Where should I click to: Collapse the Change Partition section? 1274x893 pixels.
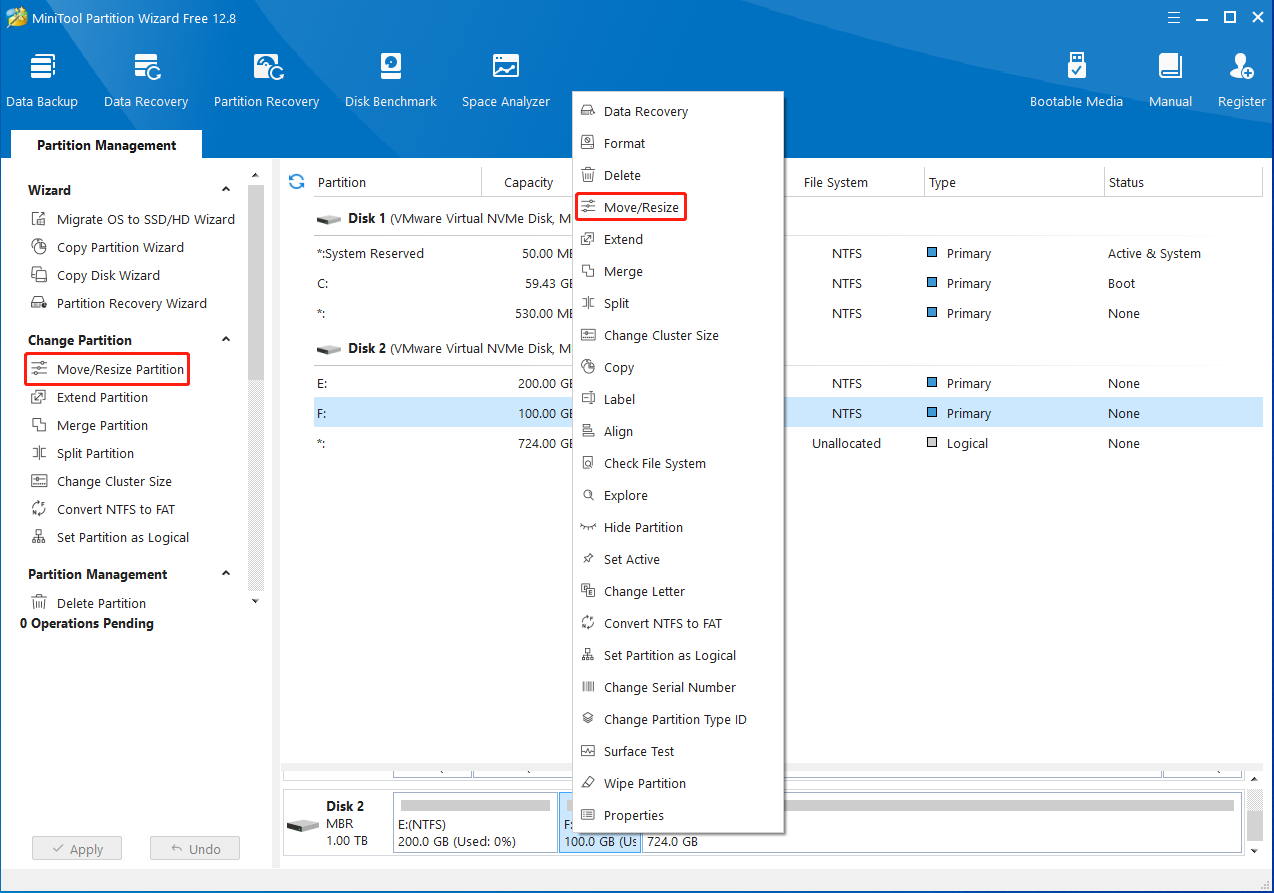point(226,339)
